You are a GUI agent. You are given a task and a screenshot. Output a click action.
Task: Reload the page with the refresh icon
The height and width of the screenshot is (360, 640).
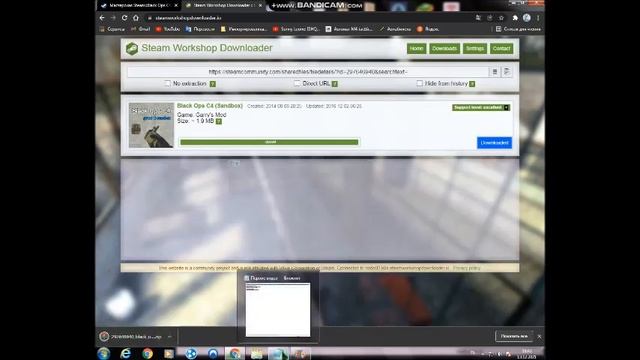coord(124,18)
